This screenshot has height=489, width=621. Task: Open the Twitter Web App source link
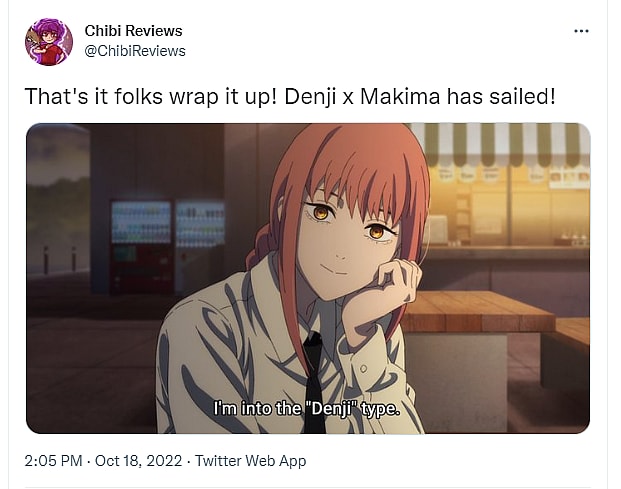point(251,461)
